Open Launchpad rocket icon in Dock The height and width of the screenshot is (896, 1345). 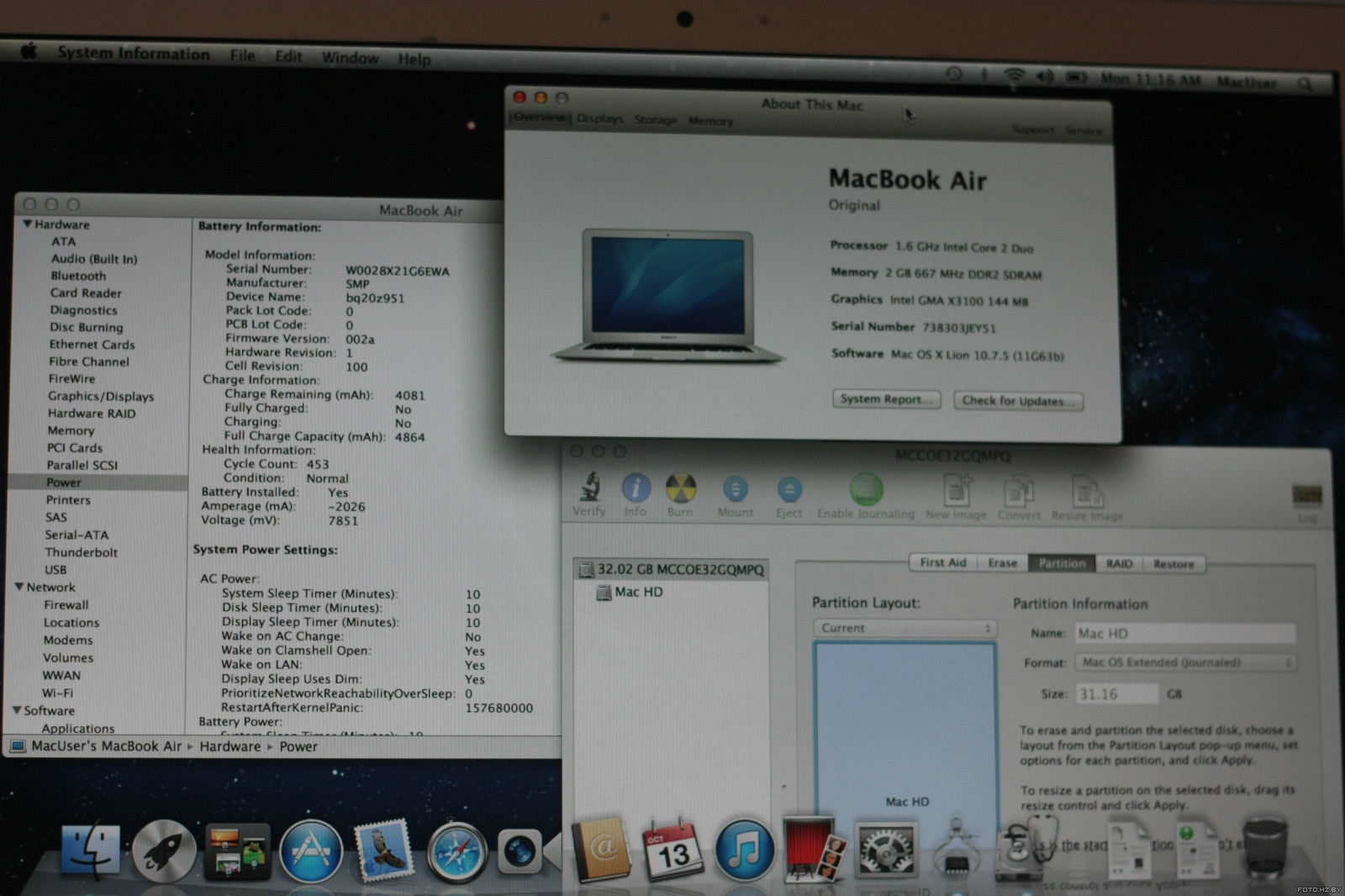click(164, 851)
